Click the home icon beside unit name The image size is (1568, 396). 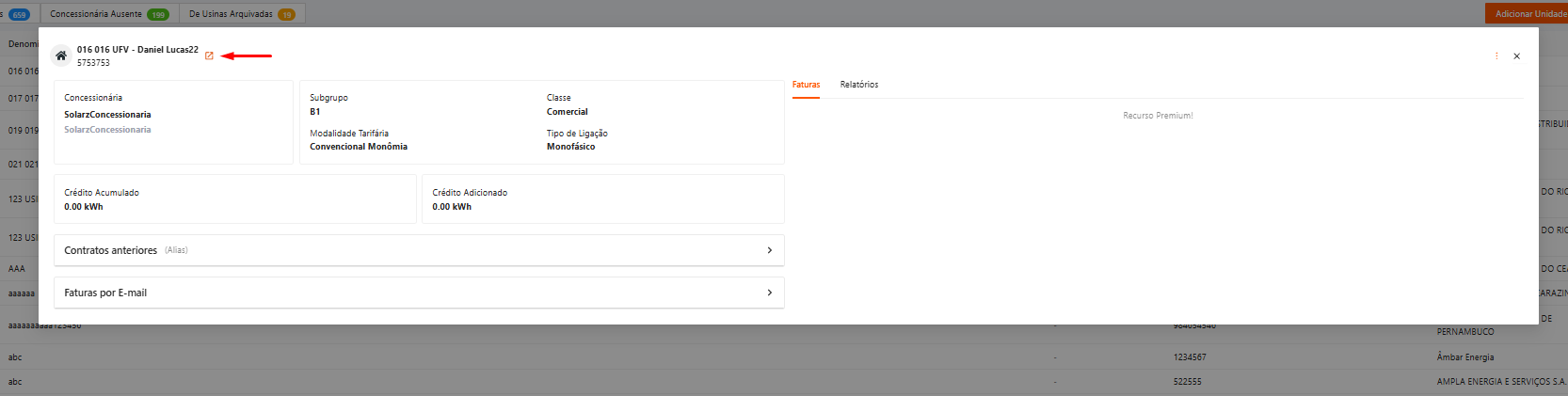61,55
